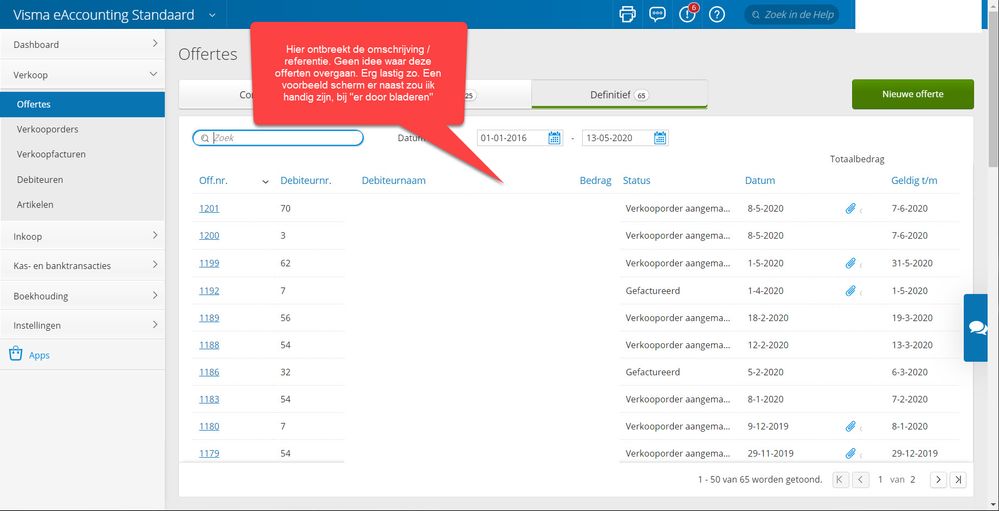Click the attachment paperclip for offer 1179
Screen dimensions: 999x511
click(850, 453)
